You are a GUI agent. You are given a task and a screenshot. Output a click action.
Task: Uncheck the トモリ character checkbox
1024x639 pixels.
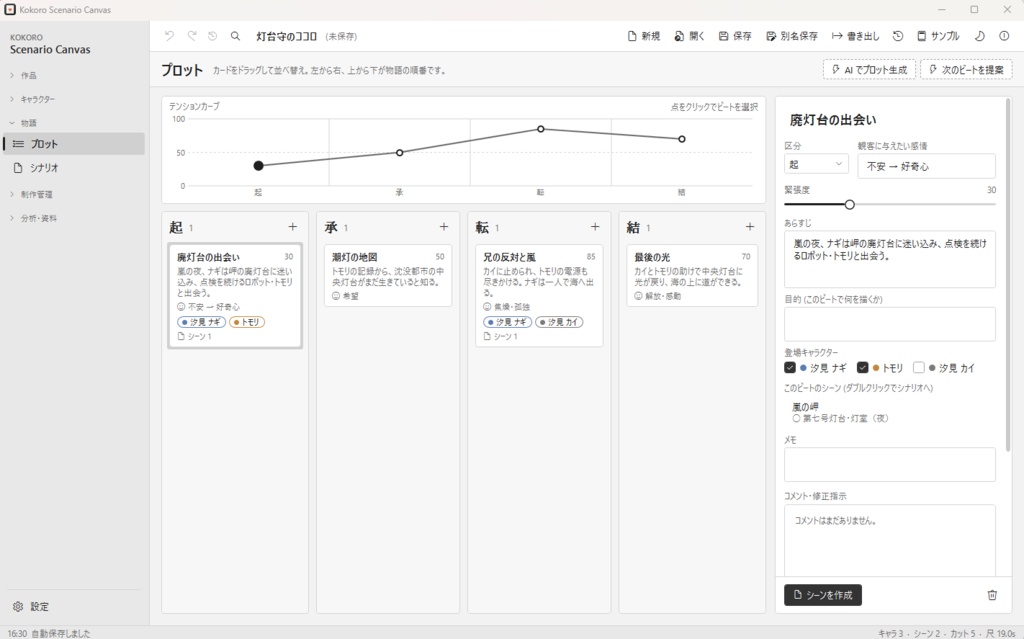pyautogui.click(x=862, y=367)
